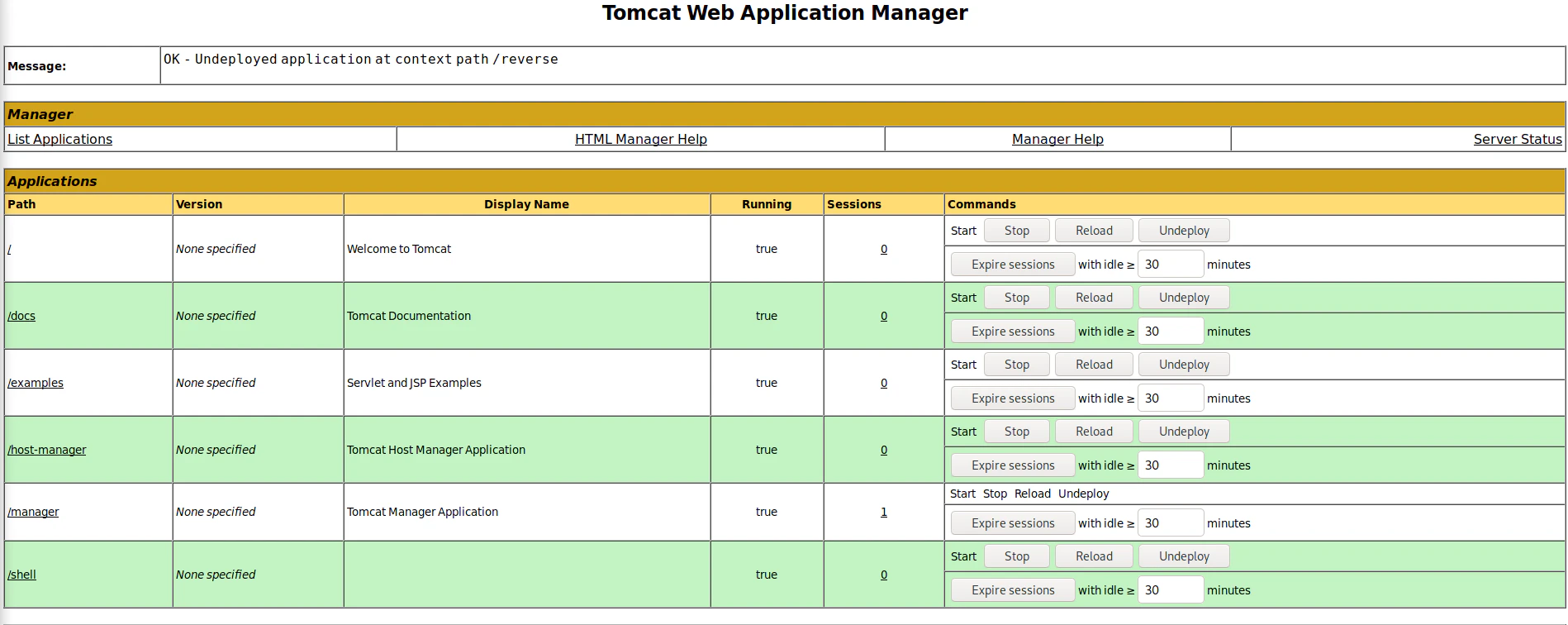1568x625 pixels.
Task: View the 1 session of Tomcat Manager Application
Action: click(884, 512)
